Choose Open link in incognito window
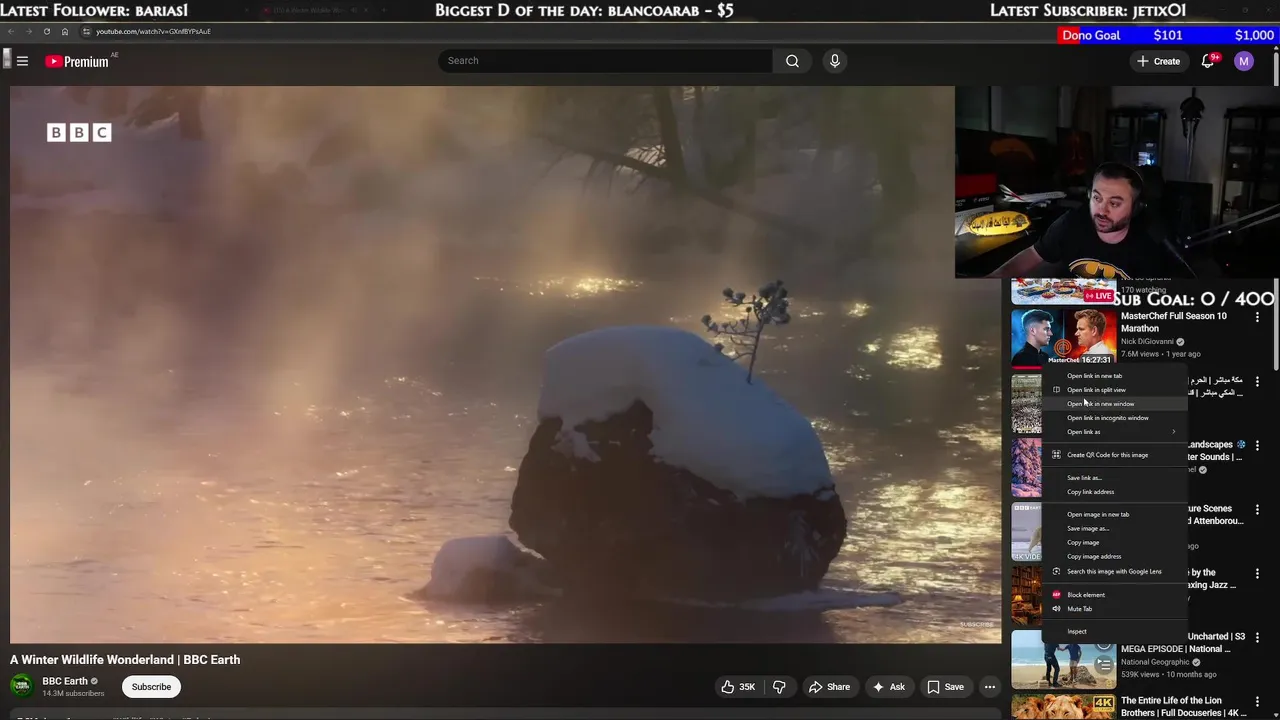This screenshot has height=720, width=1280. click(1115, 418)
